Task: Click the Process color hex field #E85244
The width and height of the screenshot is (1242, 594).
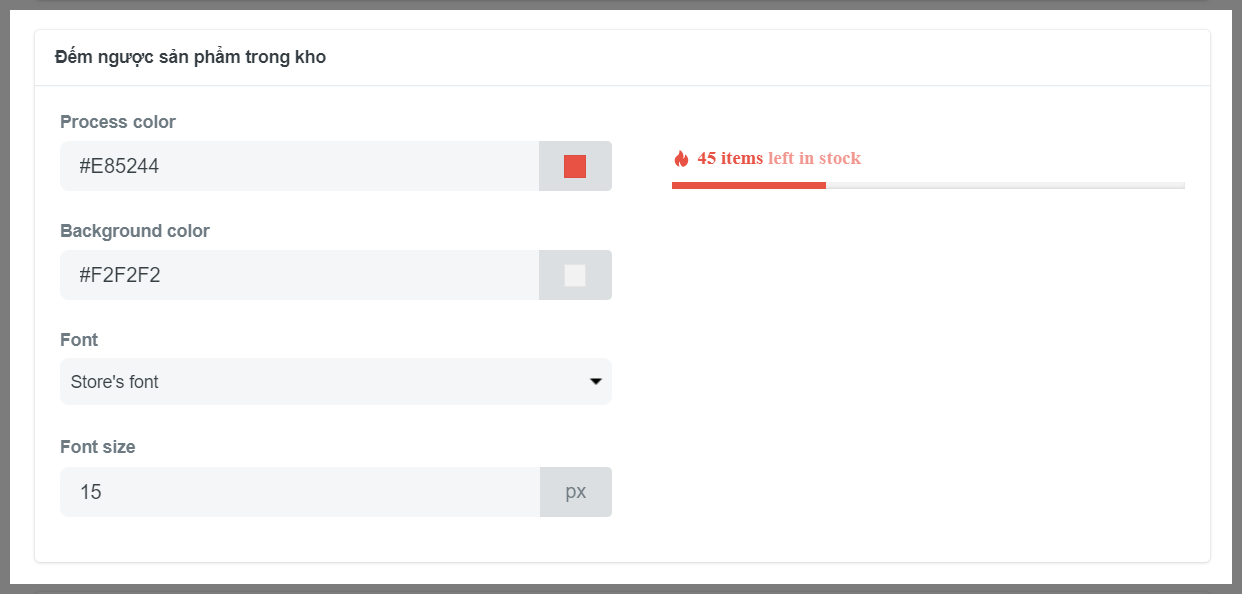Action: tap(300, 166)
